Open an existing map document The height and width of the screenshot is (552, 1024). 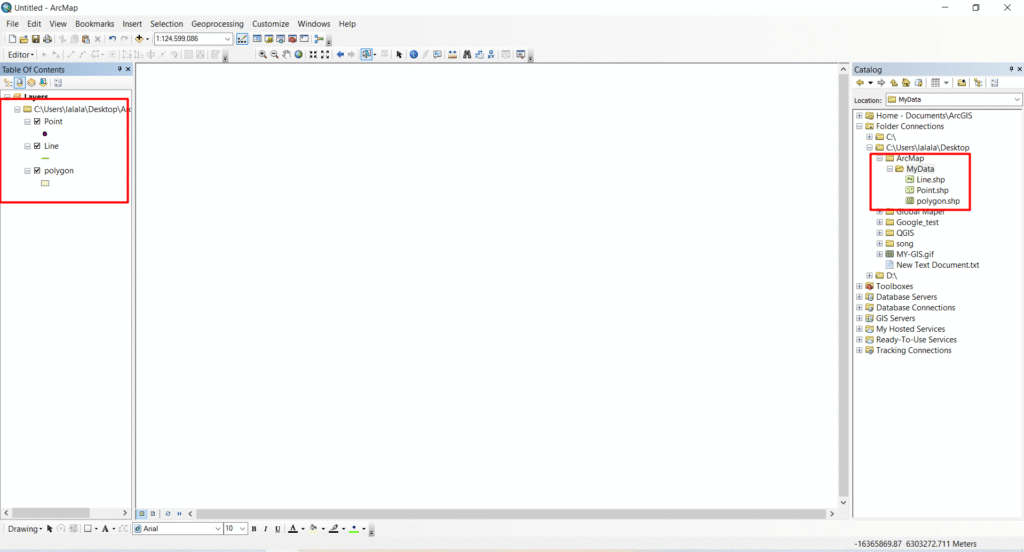pos(24,39)
